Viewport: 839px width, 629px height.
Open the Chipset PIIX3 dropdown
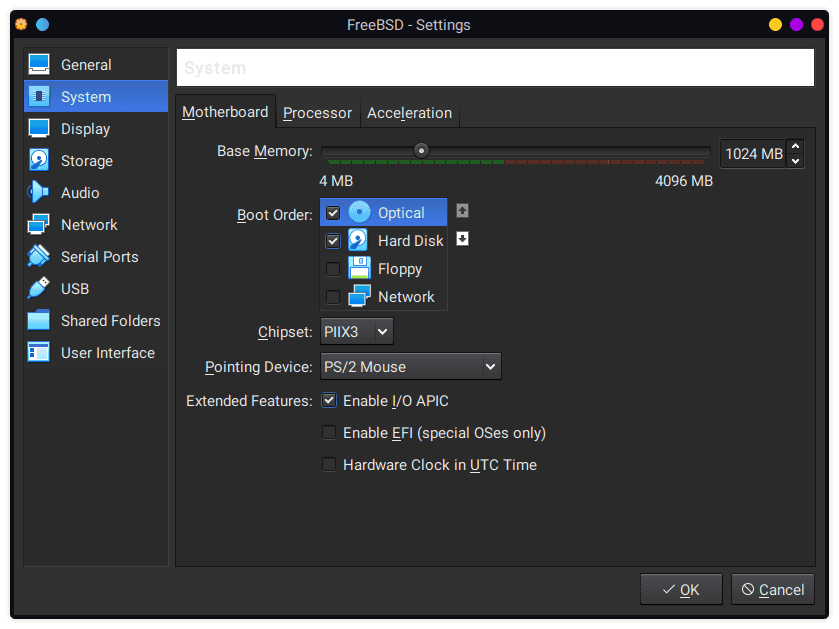coord(357,332)
